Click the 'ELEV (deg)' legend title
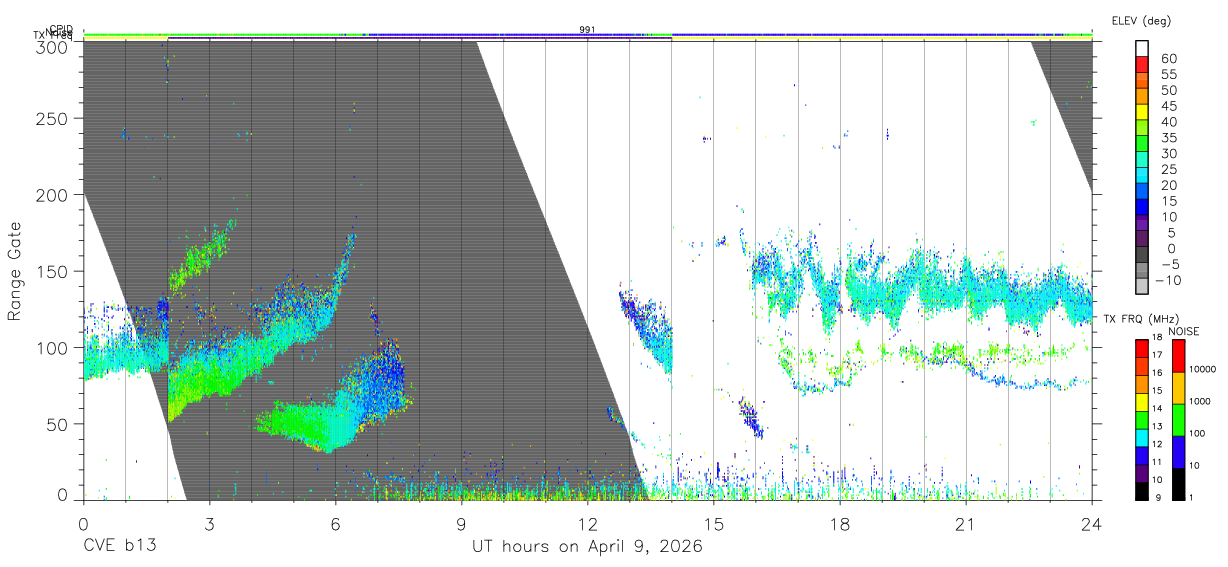 [x=1141, y=21]
